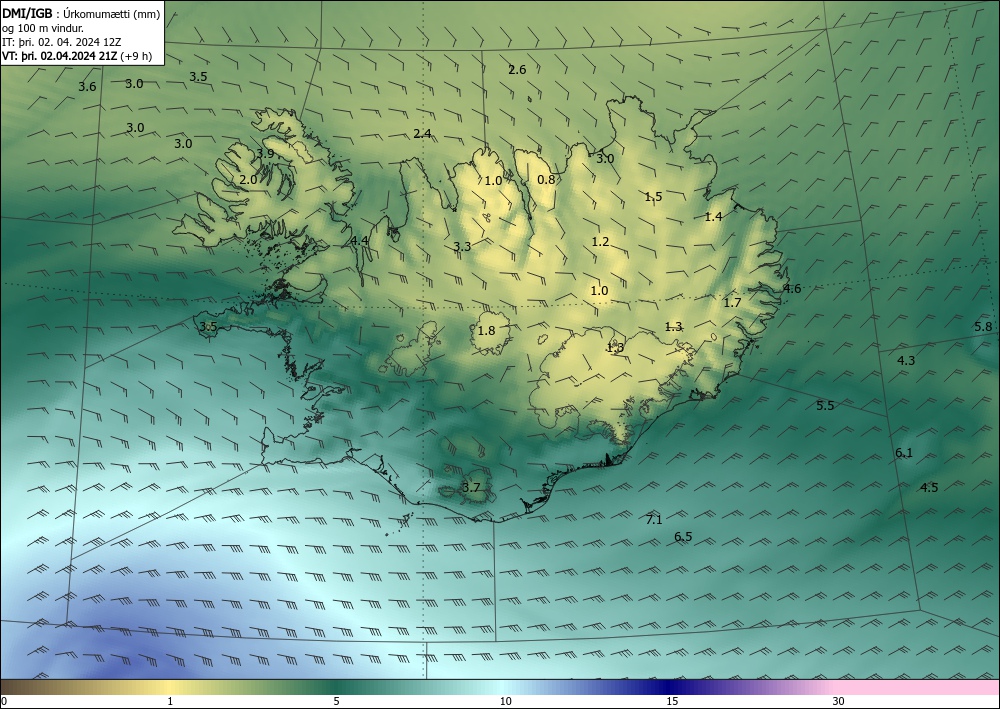Screen dimensions: 1000x709
Task: Click the map value 1.2
Action: (x=600, y=242)
